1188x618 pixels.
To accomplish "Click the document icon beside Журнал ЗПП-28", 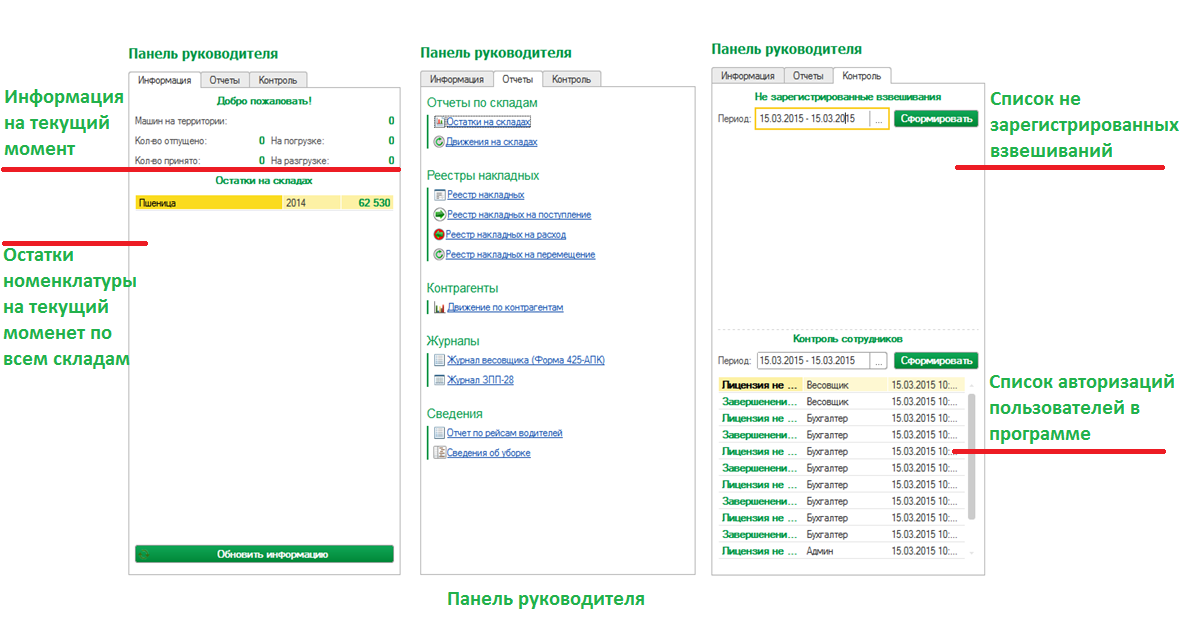I will 439,380.
